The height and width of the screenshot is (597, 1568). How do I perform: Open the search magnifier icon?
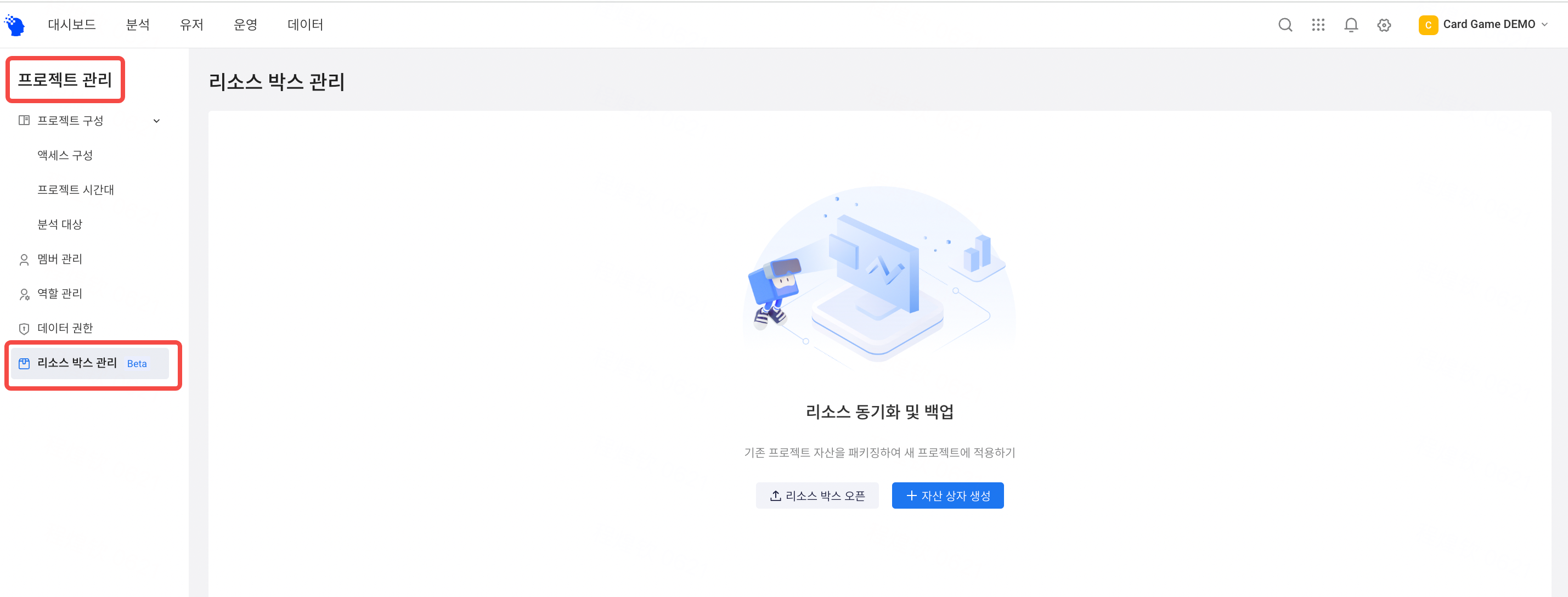click(1285, 25)
